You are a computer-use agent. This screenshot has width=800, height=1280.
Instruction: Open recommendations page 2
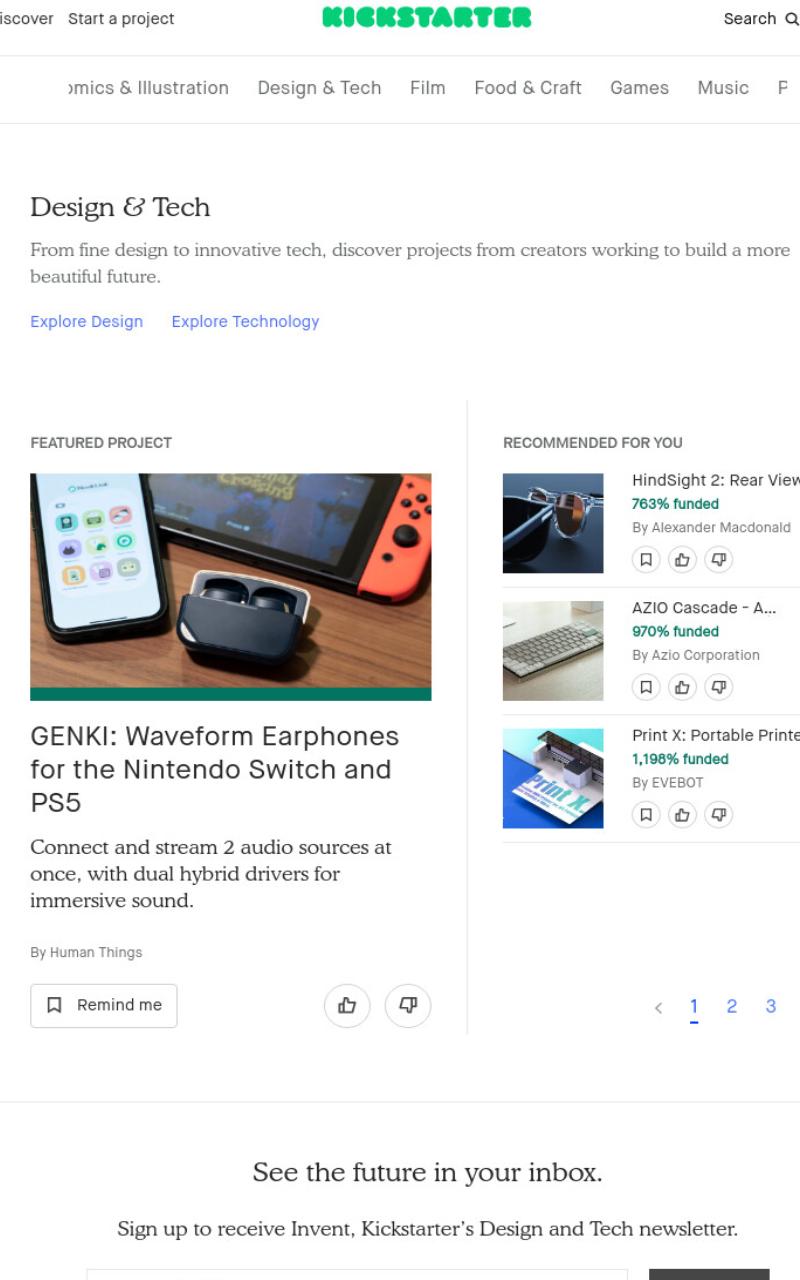(x=732, y=1007)
